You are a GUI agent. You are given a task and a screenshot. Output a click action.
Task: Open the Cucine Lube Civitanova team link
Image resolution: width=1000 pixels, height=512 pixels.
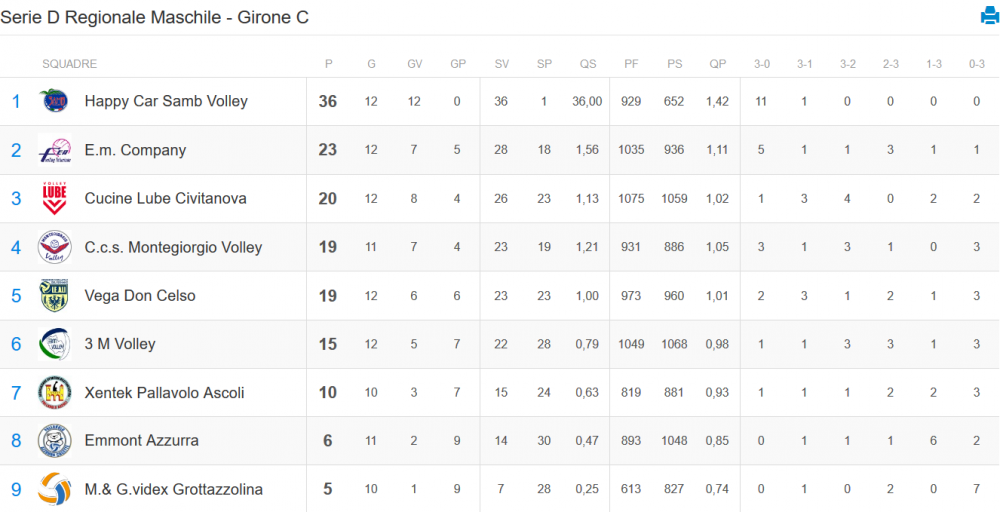coord(166,198)
